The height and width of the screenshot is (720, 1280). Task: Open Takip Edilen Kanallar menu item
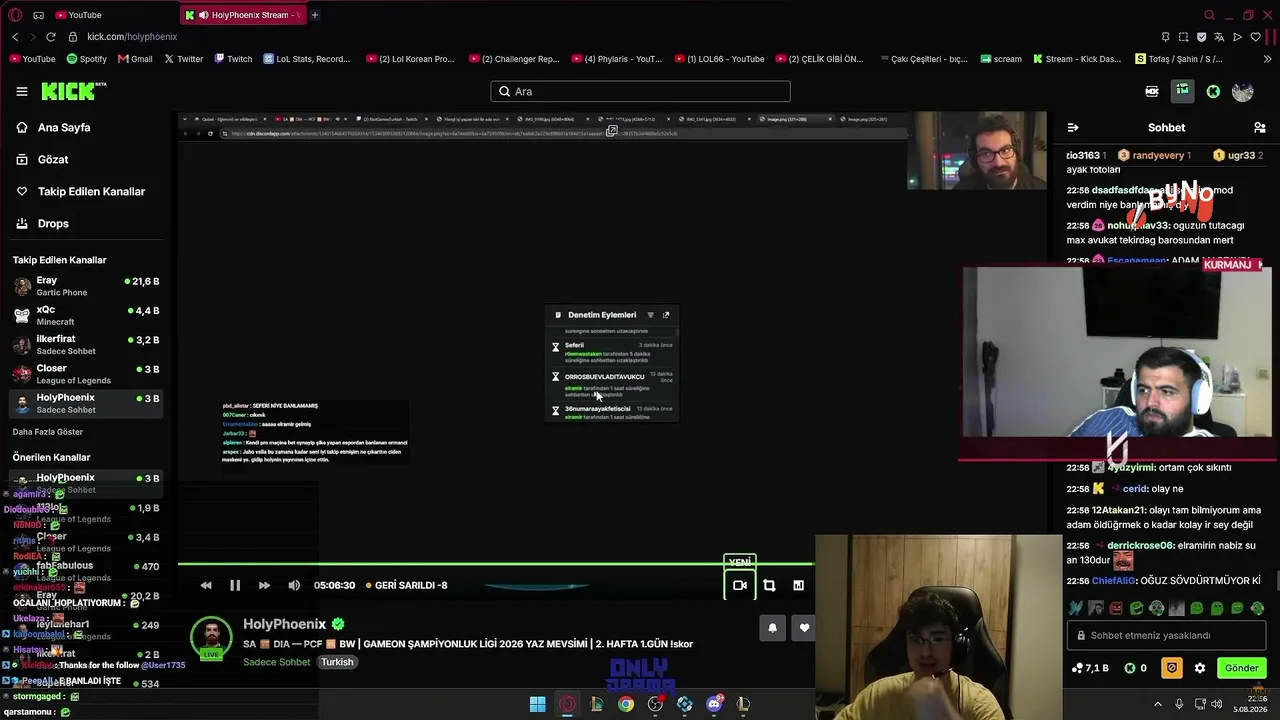pos(81,192)
